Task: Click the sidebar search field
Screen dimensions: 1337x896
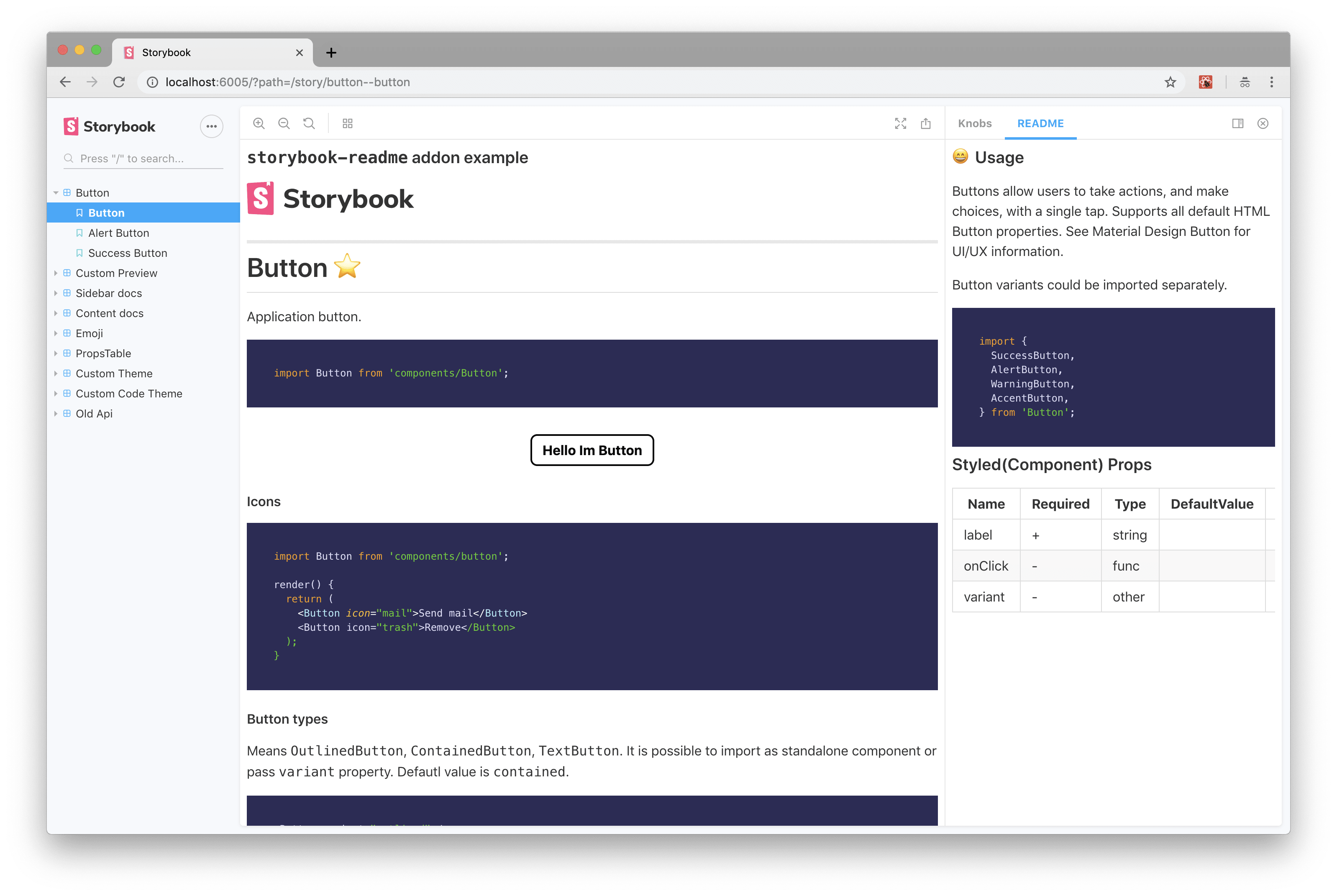Action: point(143,158)
